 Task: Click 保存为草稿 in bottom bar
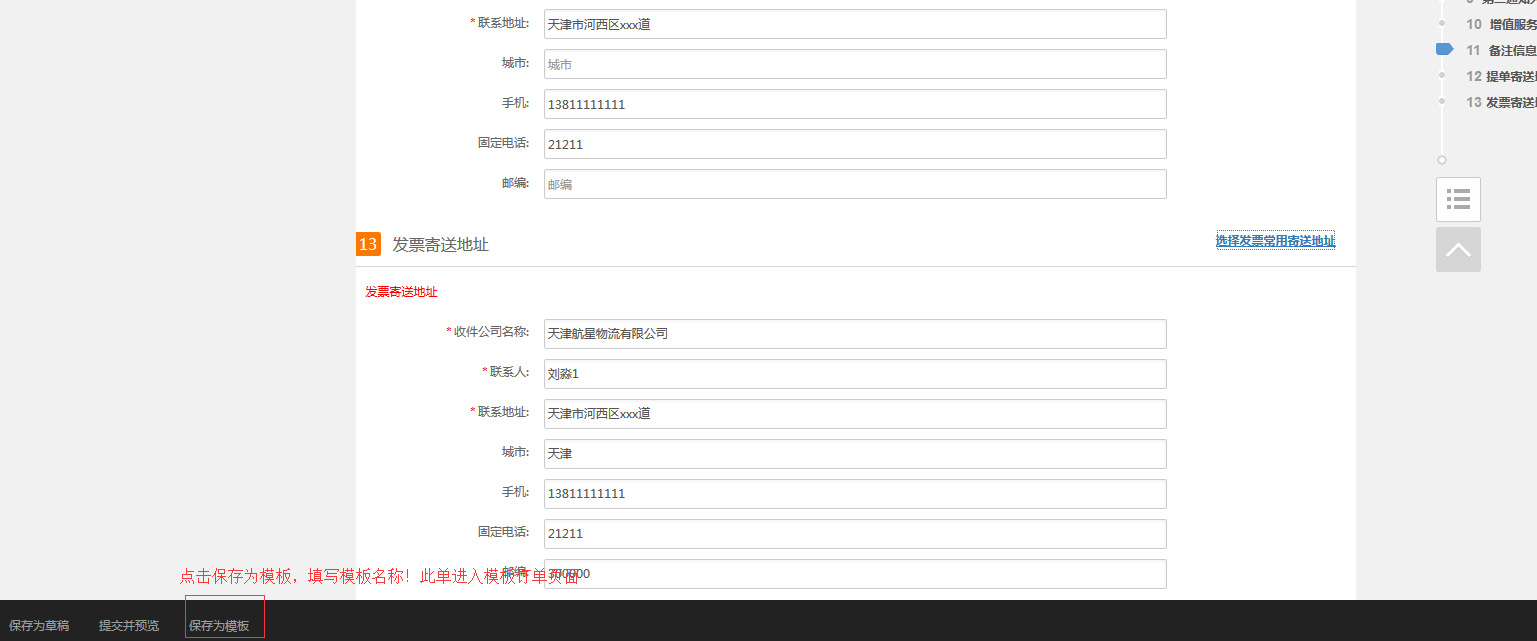click(x=39, y=626)
